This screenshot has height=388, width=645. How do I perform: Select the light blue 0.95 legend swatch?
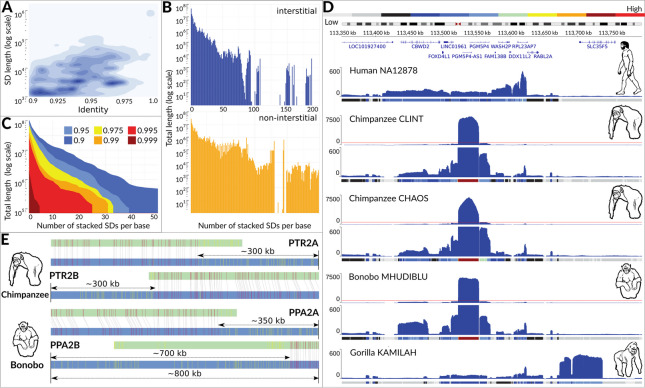(67, 130)
